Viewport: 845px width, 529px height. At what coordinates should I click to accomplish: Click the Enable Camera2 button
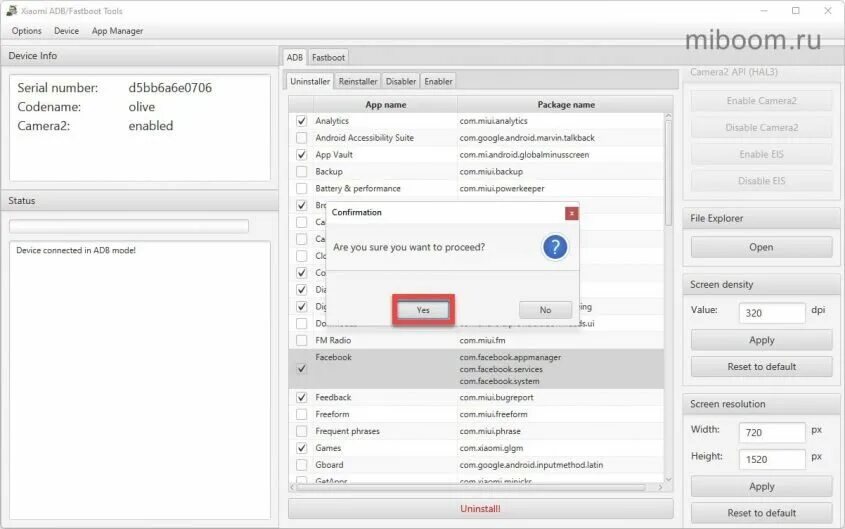click(x=761, y=101)
